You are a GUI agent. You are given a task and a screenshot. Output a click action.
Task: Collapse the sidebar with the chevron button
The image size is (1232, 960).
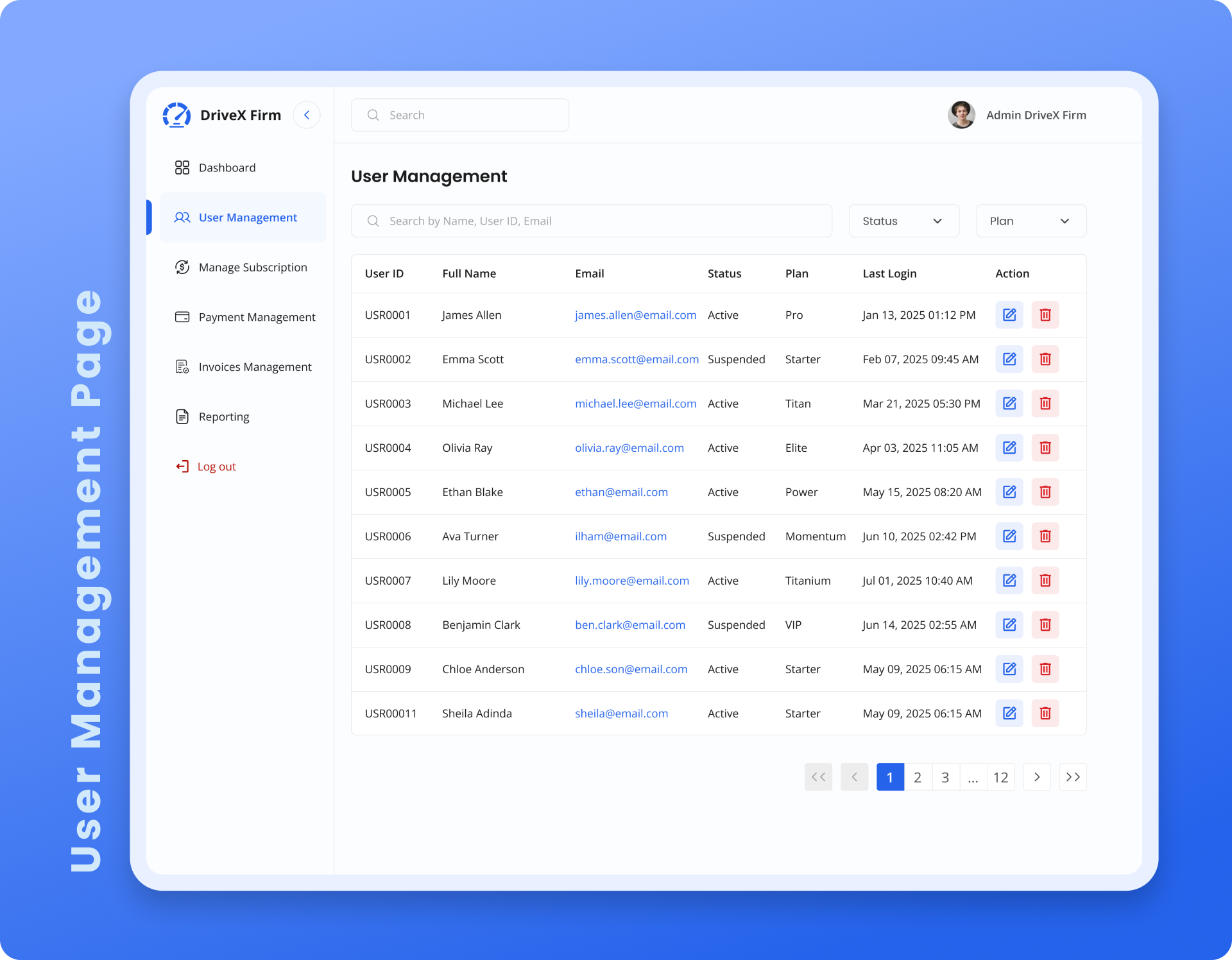tap(307, 115)
